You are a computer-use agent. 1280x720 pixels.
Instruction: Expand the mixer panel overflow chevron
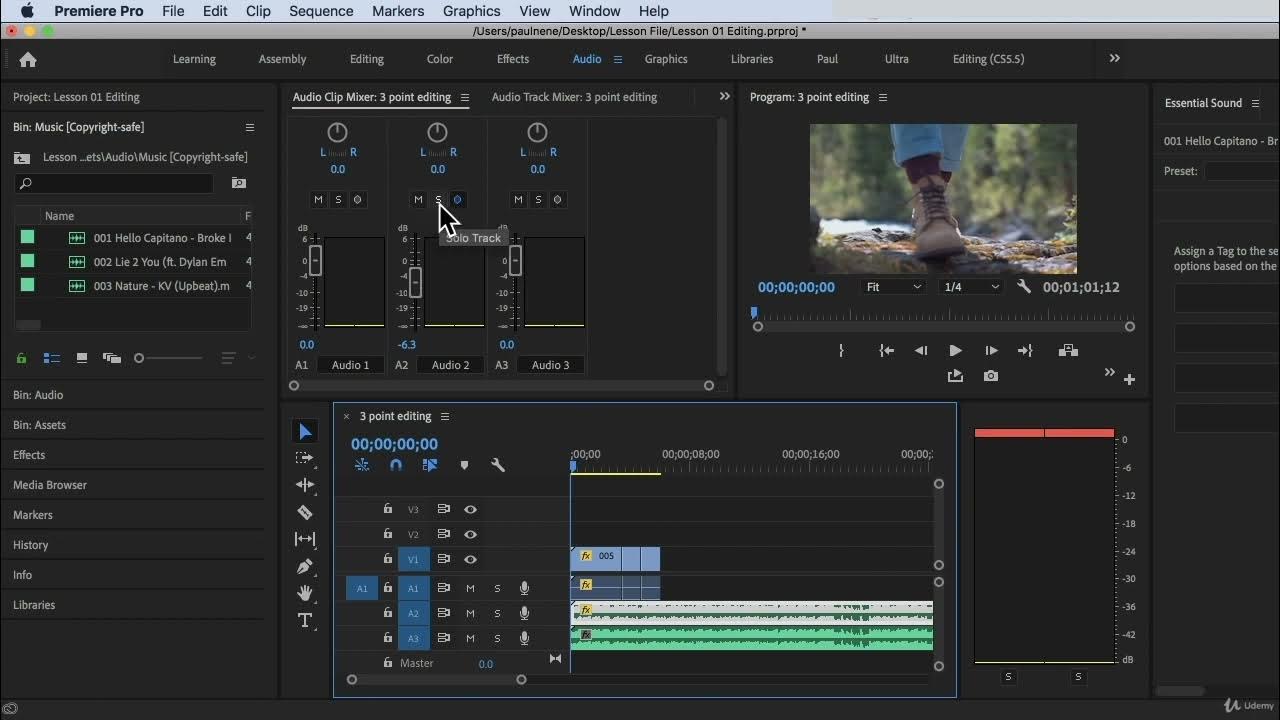point(725,96)
